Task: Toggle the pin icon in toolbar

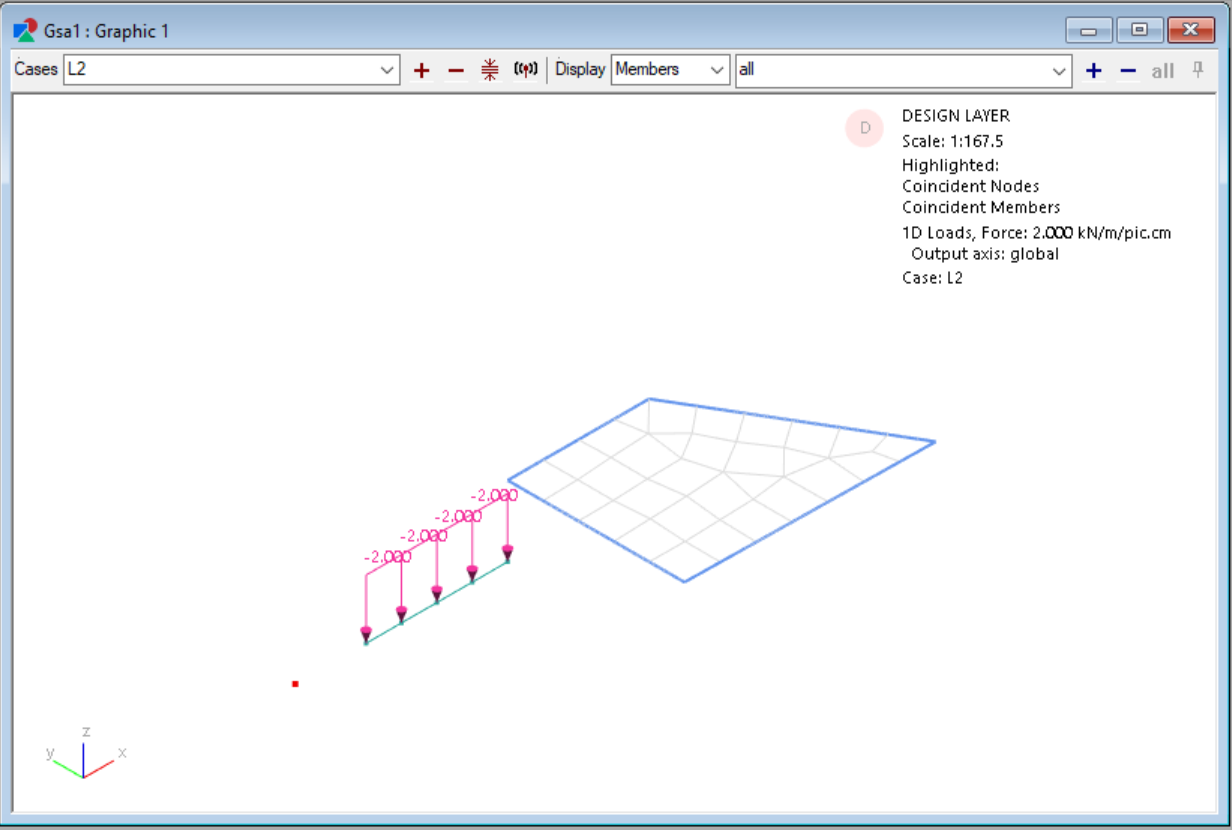Action: tap(1198, 70)
